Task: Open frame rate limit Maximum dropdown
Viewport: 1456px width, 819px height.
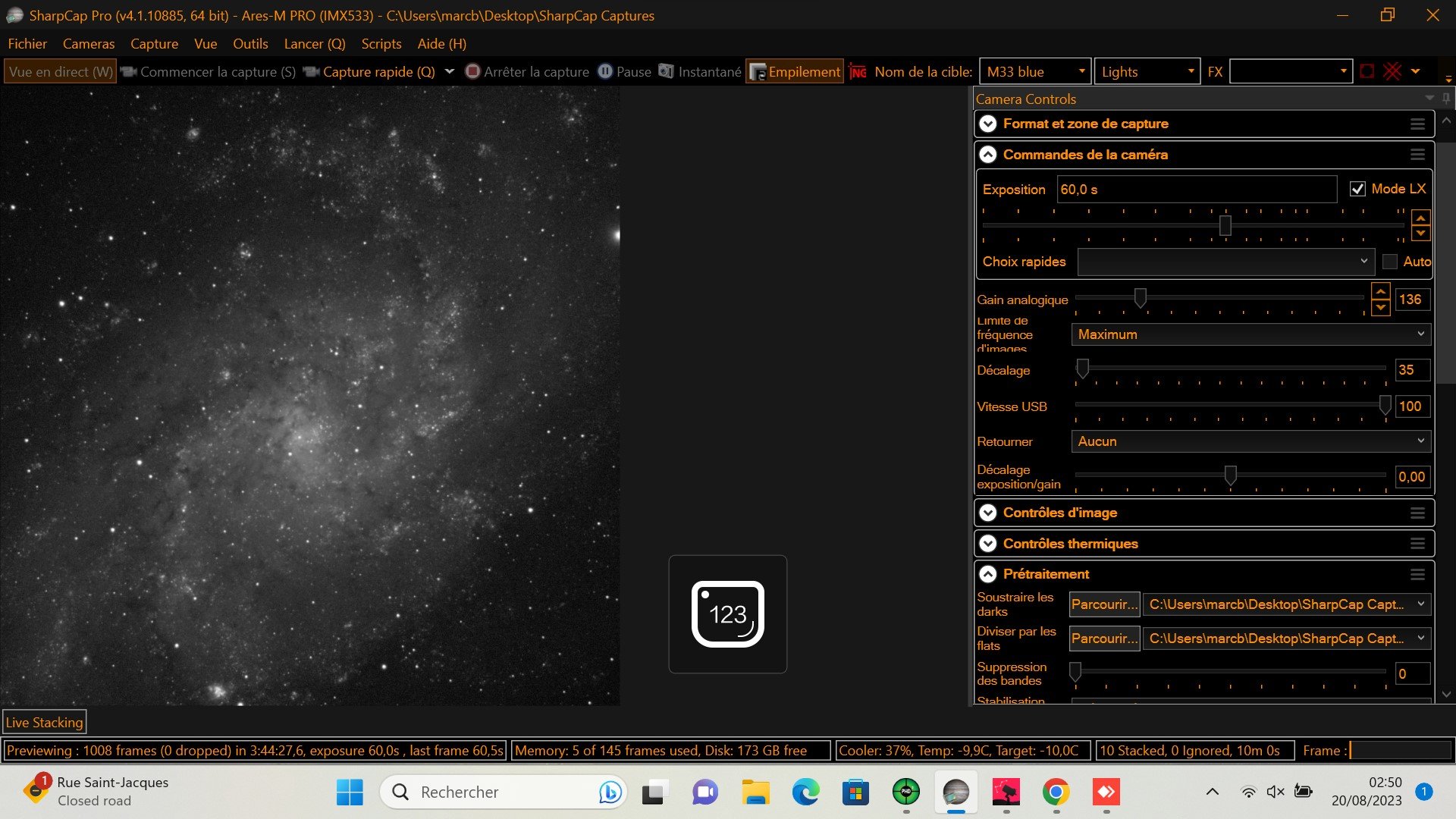Action: (x=1251, y=334)
